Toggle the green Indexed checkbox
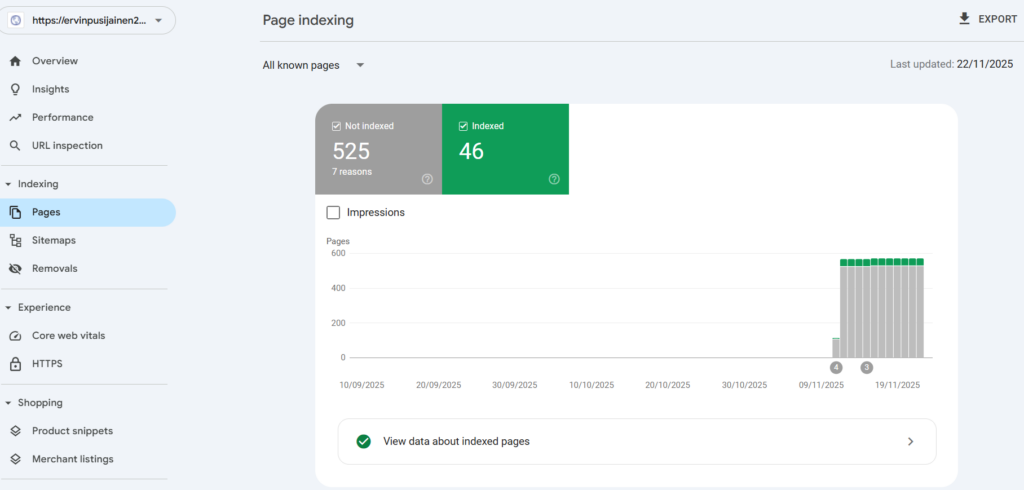 463,126
